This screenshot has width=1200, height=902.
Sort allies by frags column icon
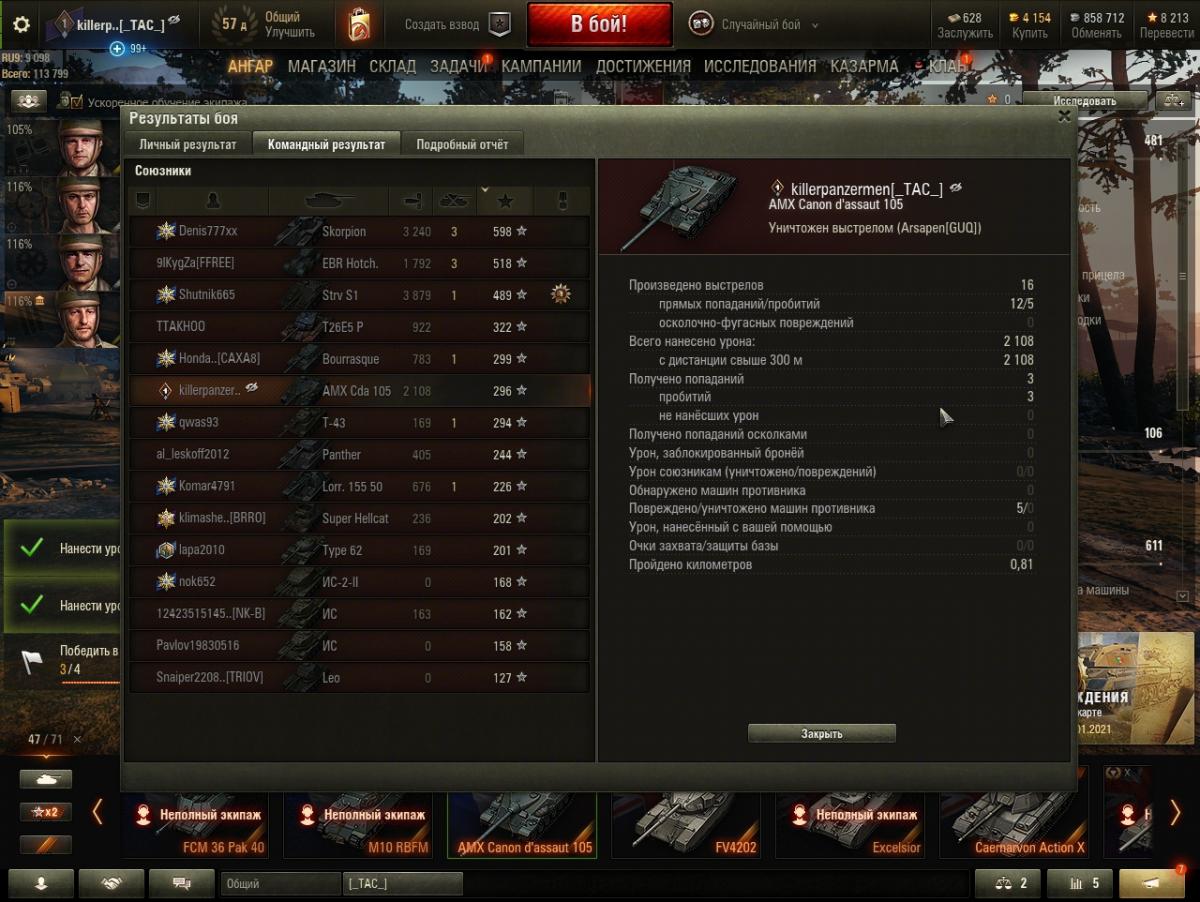(x=454, y=201)
